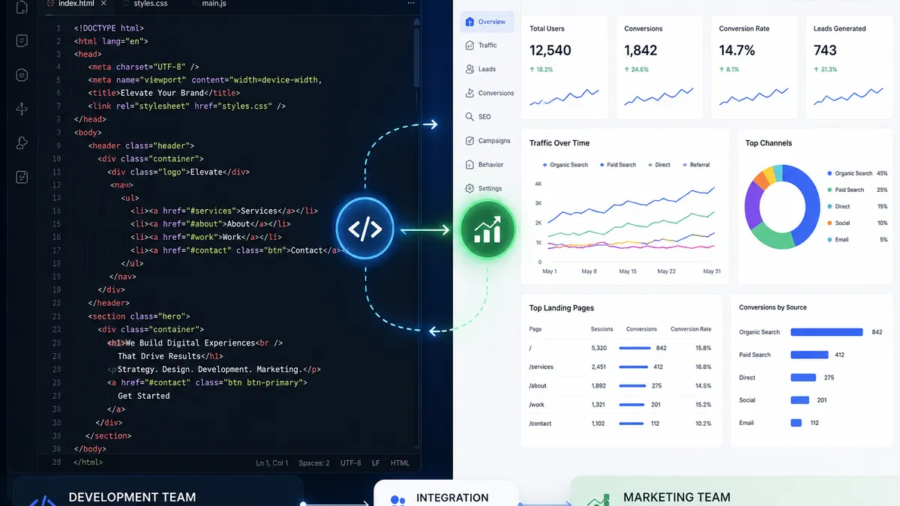Open the editor more actions ellipsis

tap(411, 3)
